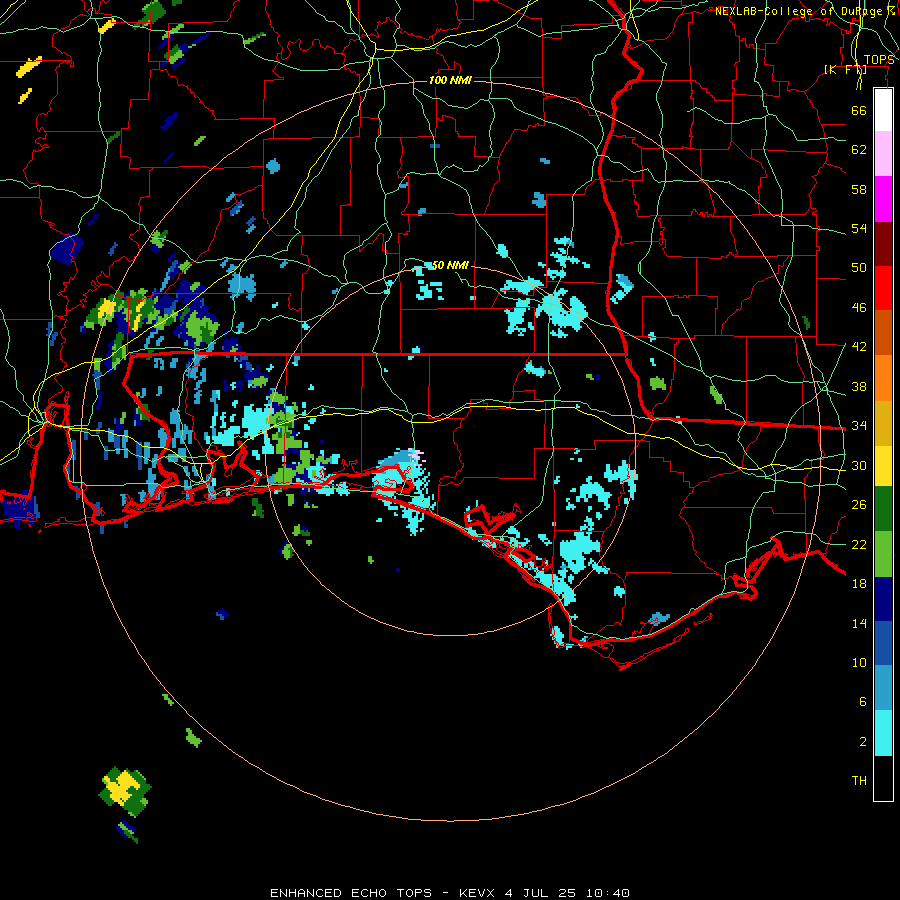Screen dimensions: 900x900
Task: Click the "50 NMI" range ring label
Action: click(450, 265)
